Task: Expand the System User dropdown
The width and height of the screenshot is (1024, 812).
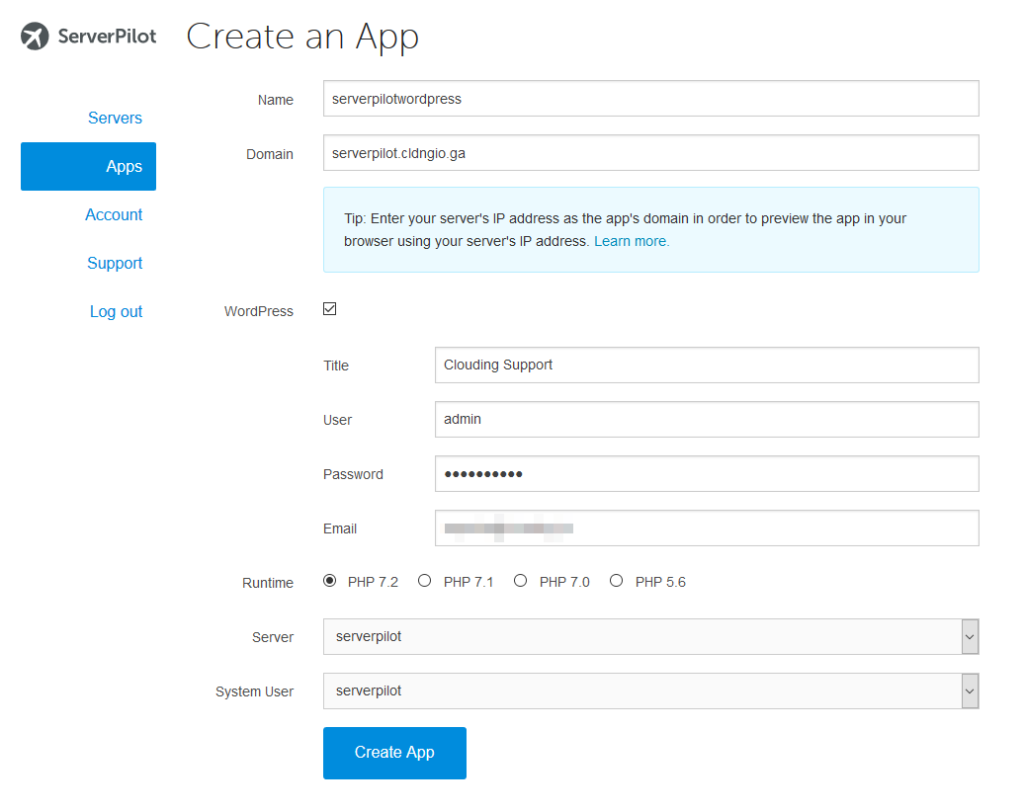Action: pyautogui.click(x=650, y=691)
